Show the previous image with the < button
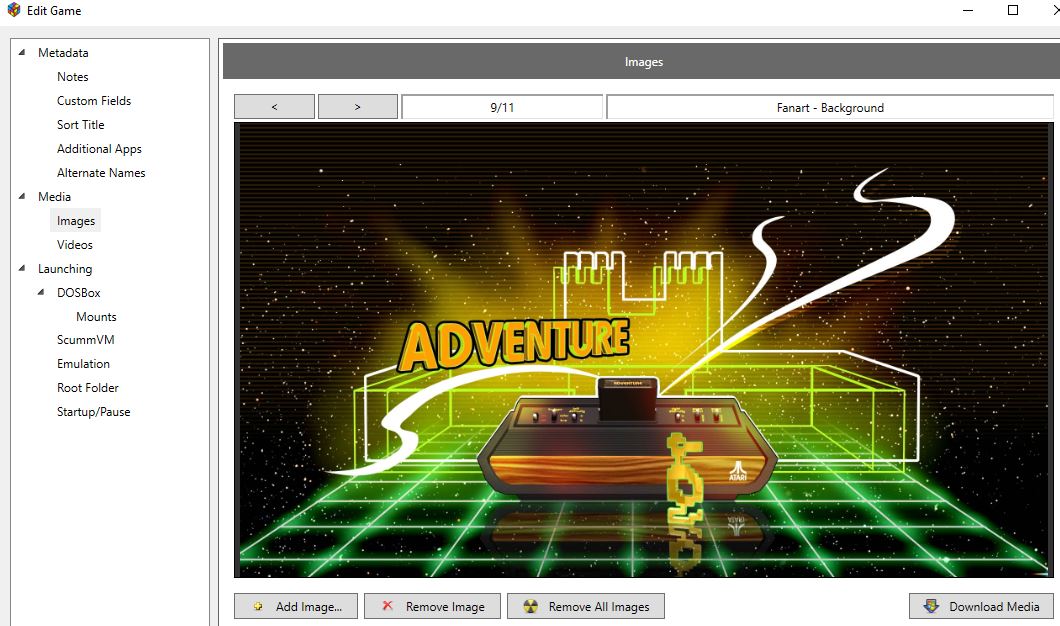Image resolution: width=1060 pixels, height=626 pixels. [274, 107]
